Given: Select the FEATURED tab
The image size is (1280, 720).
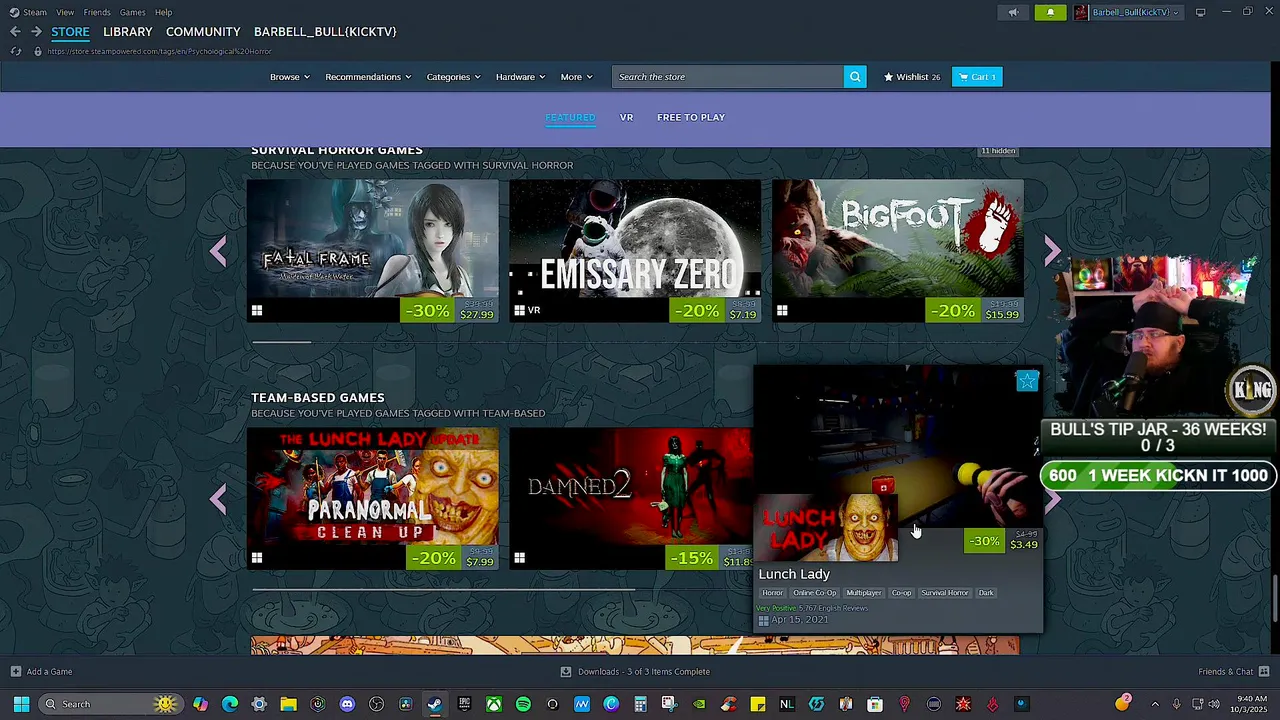Looking at the screenshot, I should coord(570,117).
